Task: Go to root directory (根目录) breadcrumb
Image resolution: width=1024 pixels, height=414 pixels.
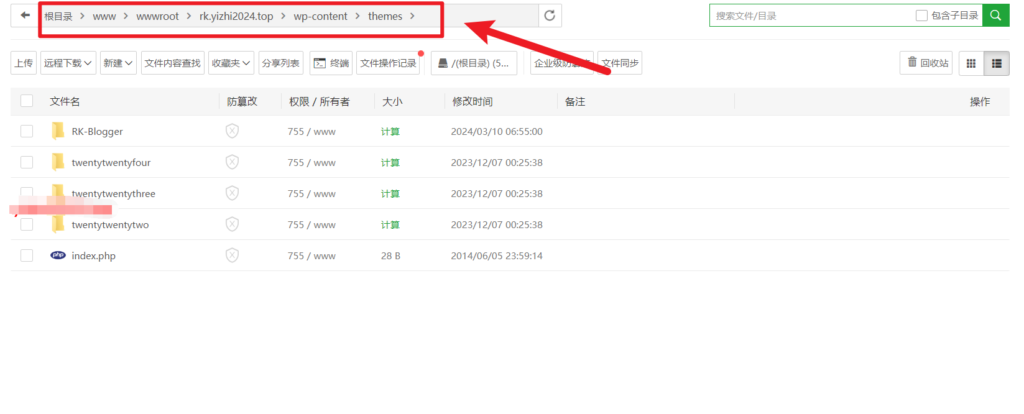Action: [x=59, y=16]
